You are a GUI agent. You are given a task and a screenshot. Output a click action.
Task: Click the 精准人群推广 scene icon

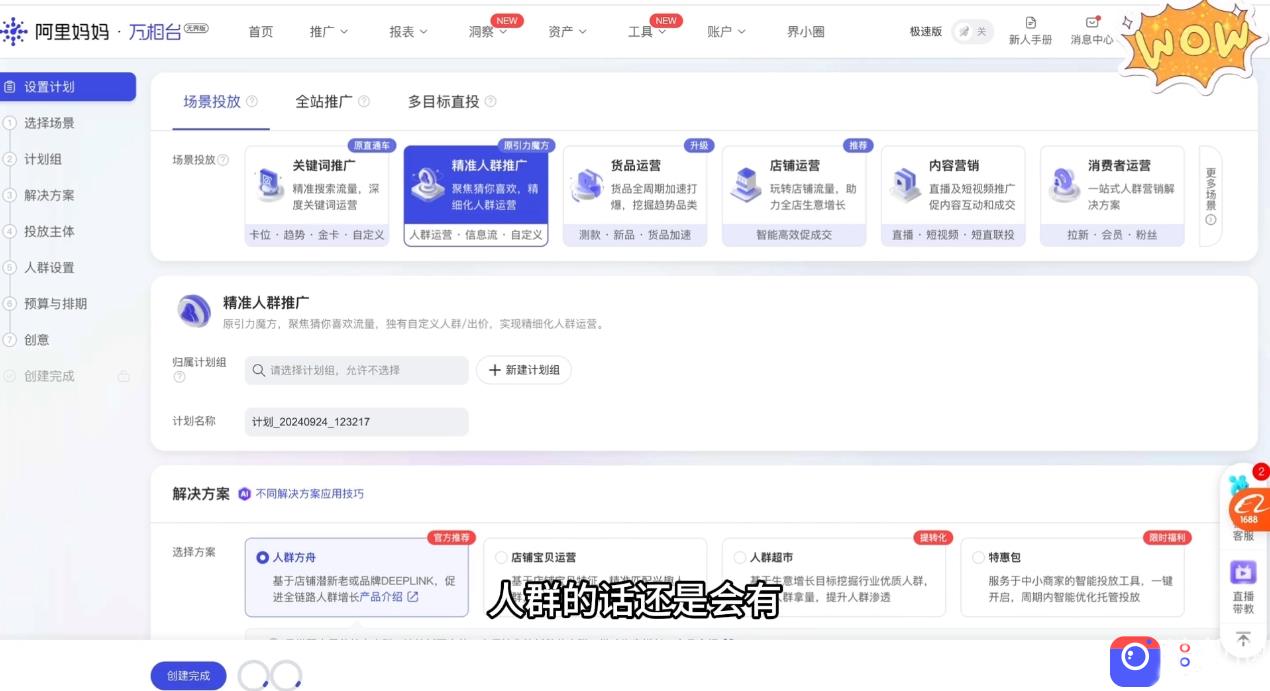click(x=427, y=186)
